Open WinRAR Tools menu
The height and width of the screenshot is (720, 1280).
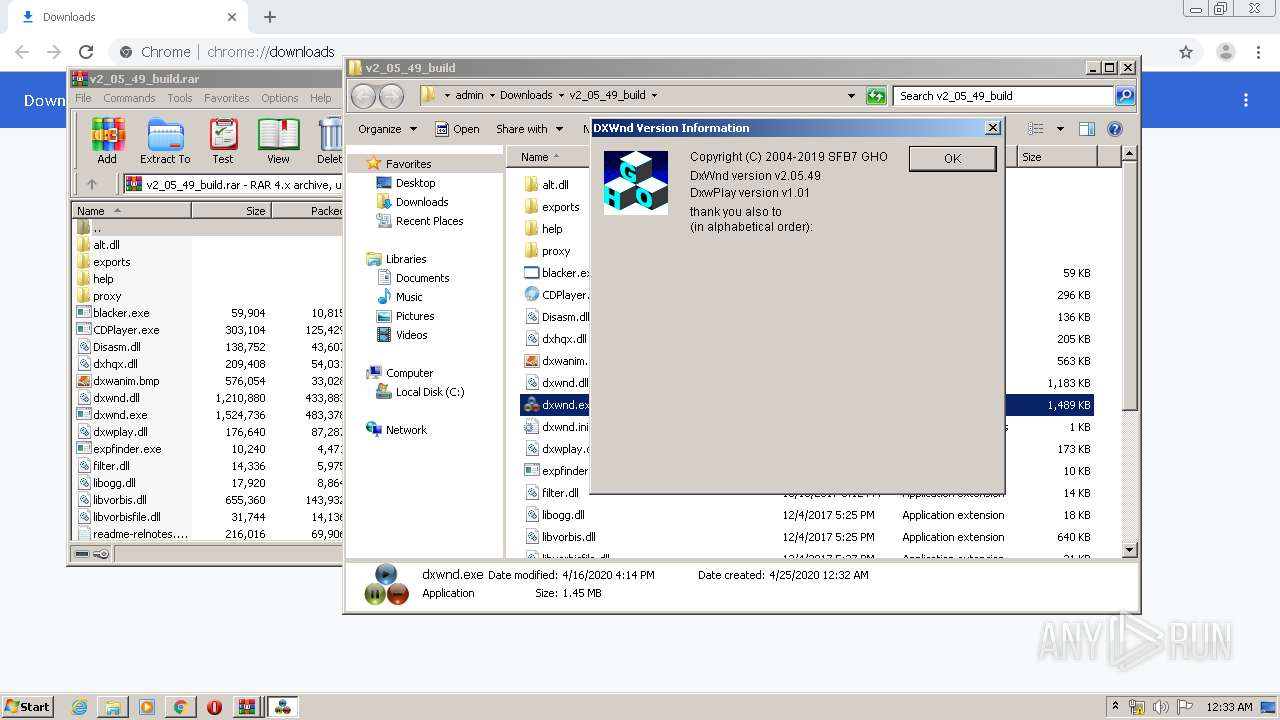click(180, 98)
